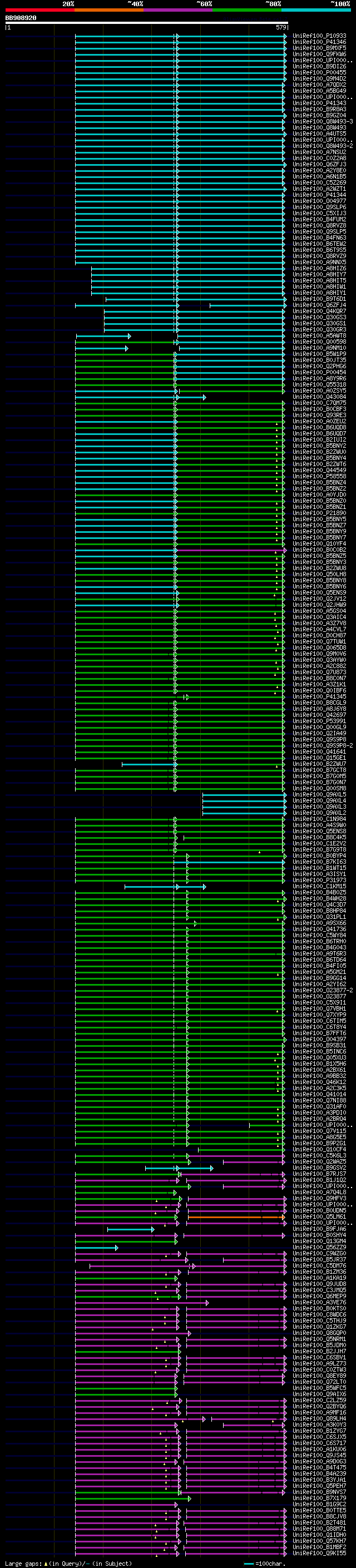Open hit UniRef100_P00455

click(319, 72)
